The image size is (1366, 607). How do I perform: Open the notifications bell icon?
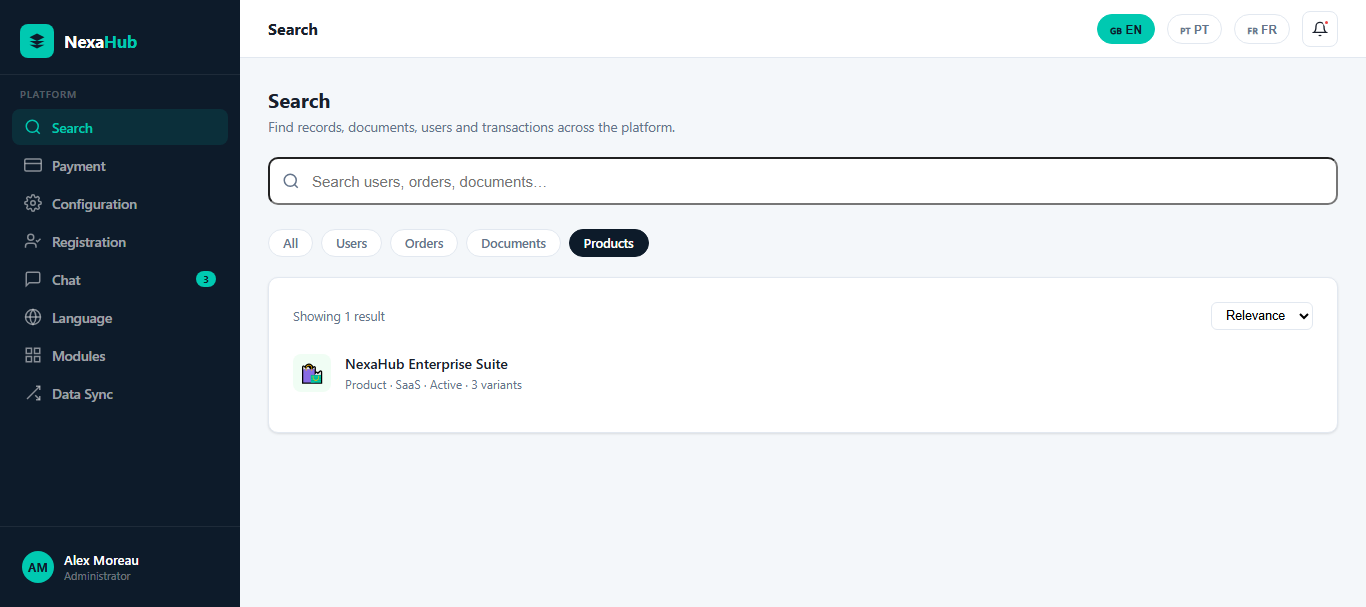(x=1320, y=29)
